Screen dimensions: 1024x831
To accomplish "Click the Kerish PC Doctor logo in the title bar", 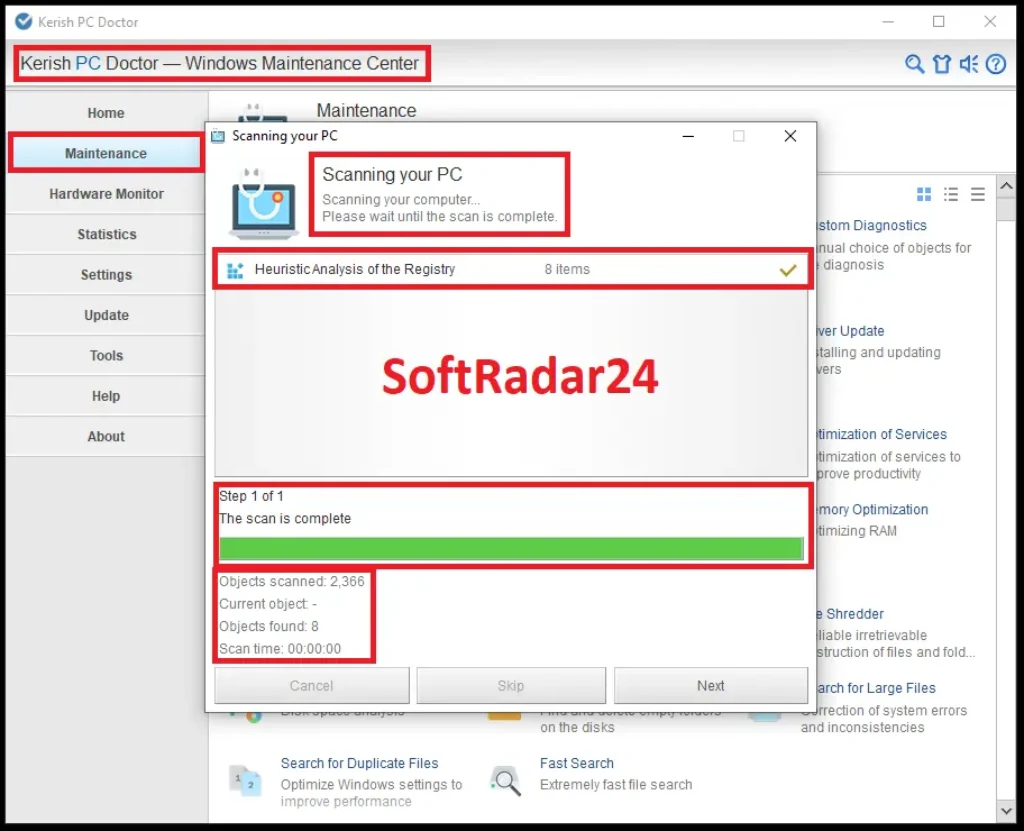I will (22, 21).
